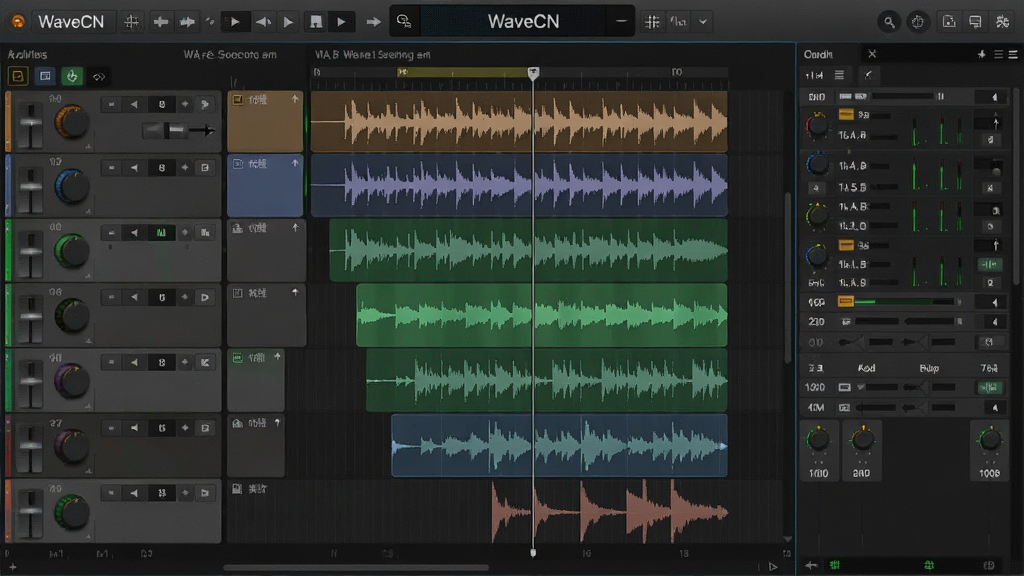Adjust the first track's vertical volume fader
Screen dimensions: 1024x576
30,124
